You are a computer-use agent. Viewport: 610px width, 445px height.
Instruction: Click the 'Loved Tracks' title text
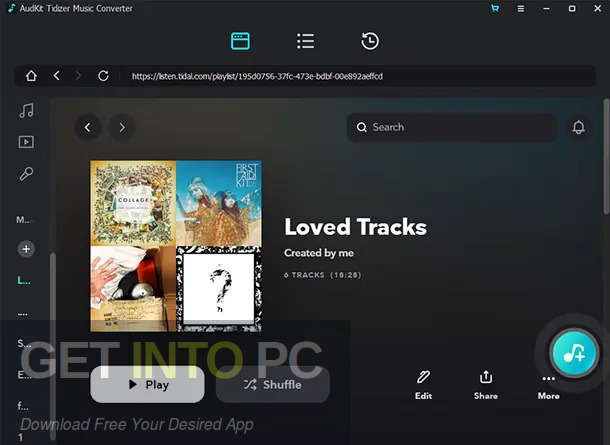(x=356, y=227)
